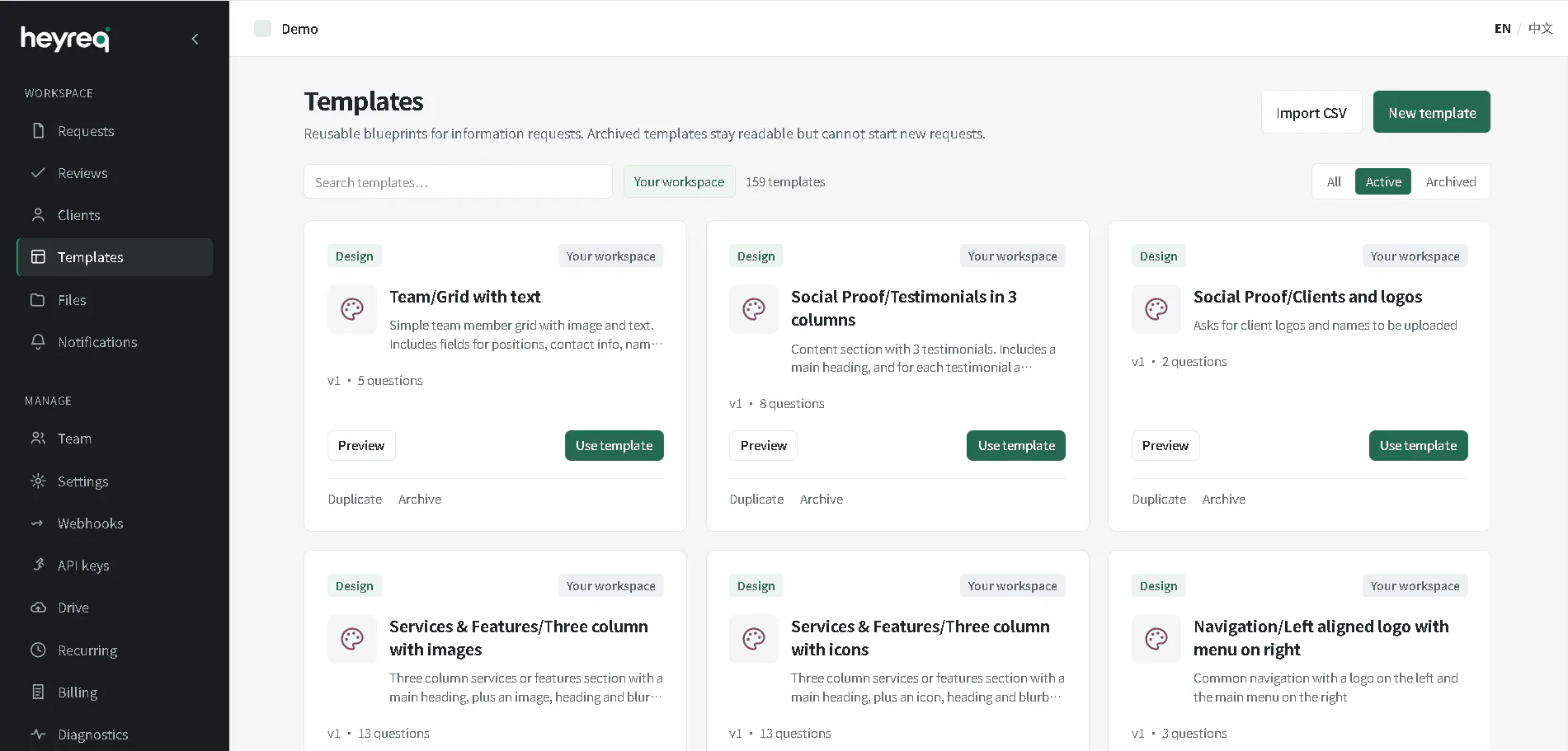
Task: Switch the language to 中文
Action: [1540, 28]
